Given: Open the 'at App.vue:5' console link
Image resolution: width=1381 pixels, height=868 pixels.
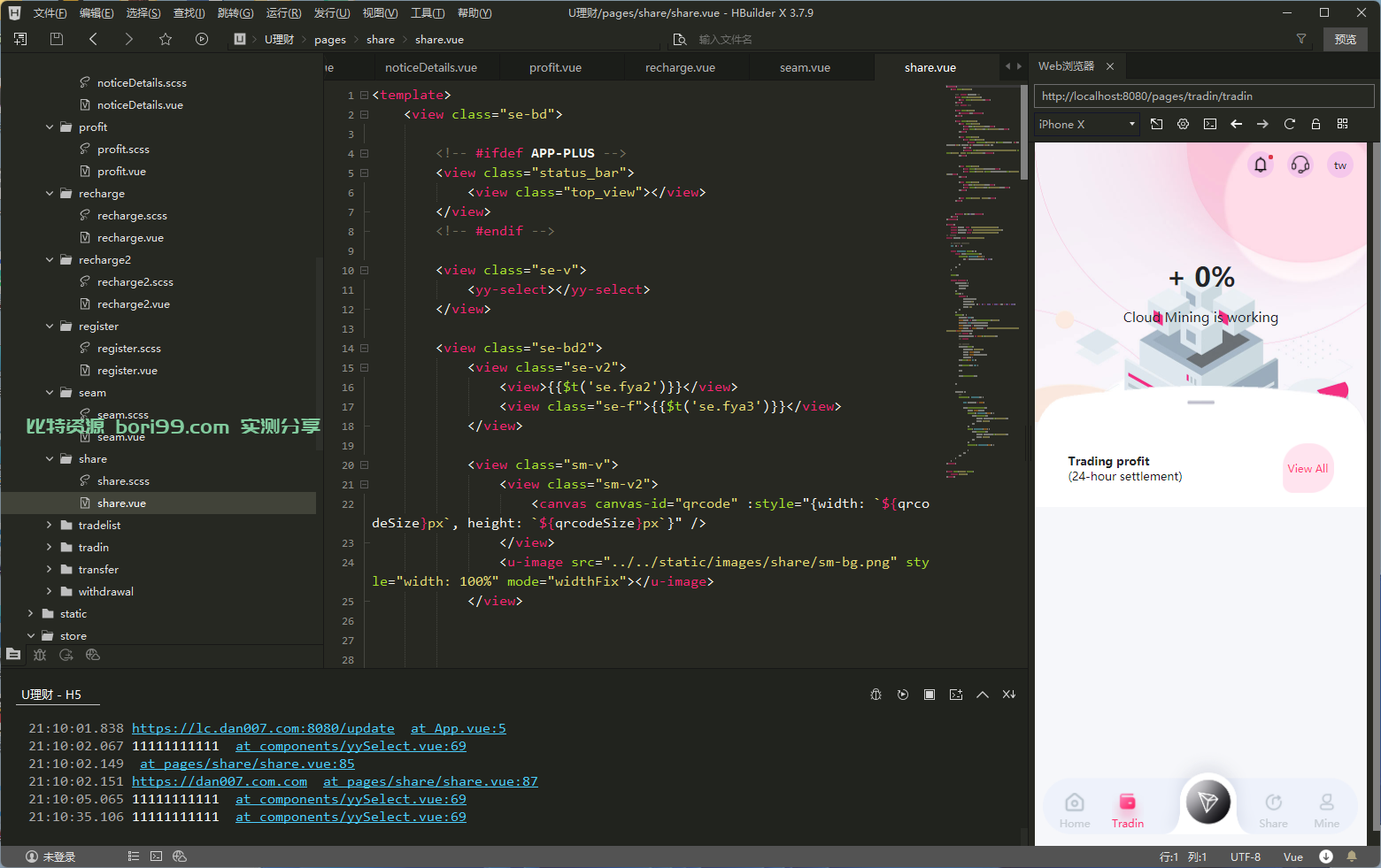Looking at the screenshot, I should click(459, 728).
